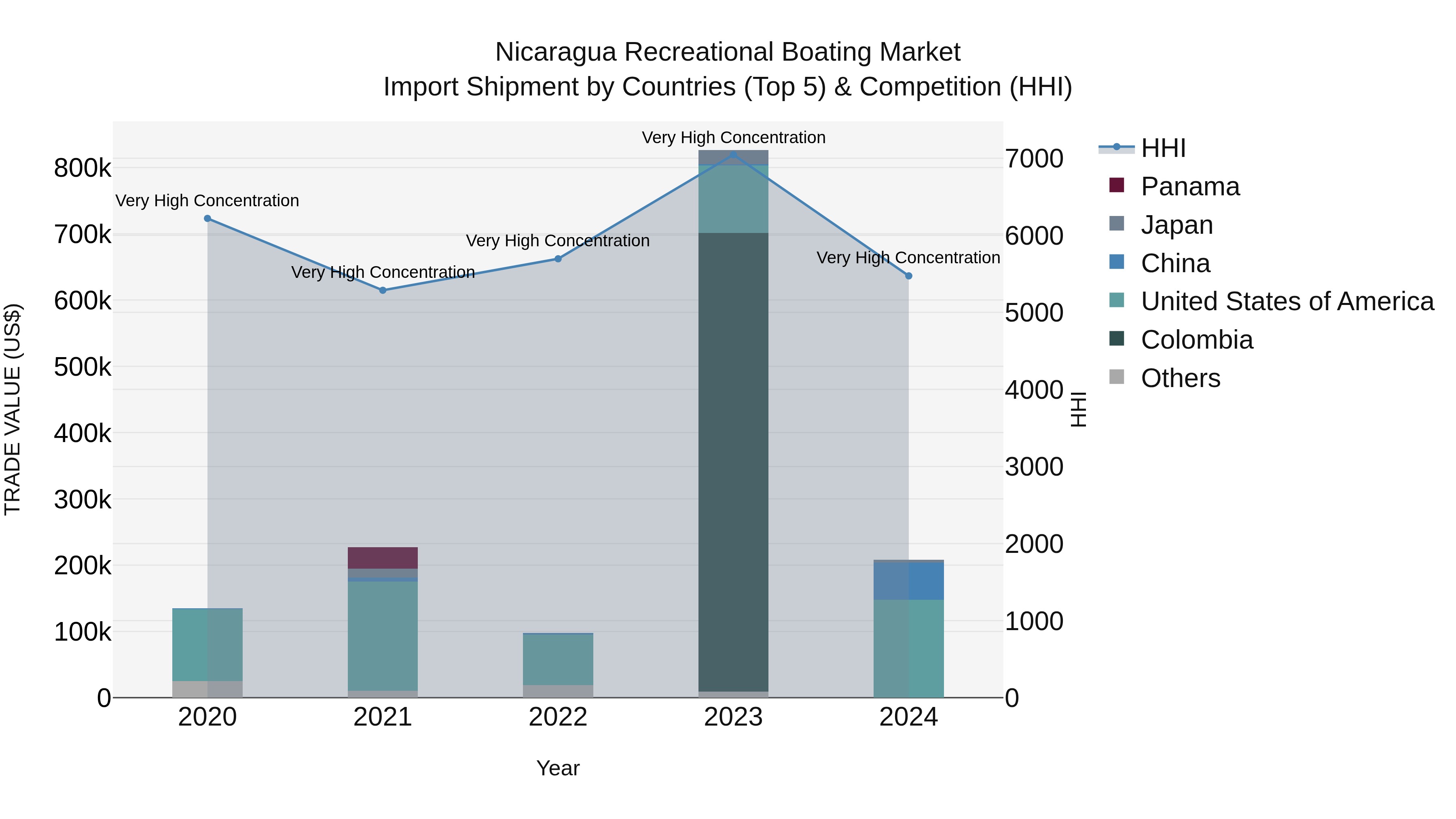
Task: Click the HHI data point for 2022
Action: coord(558,259)
